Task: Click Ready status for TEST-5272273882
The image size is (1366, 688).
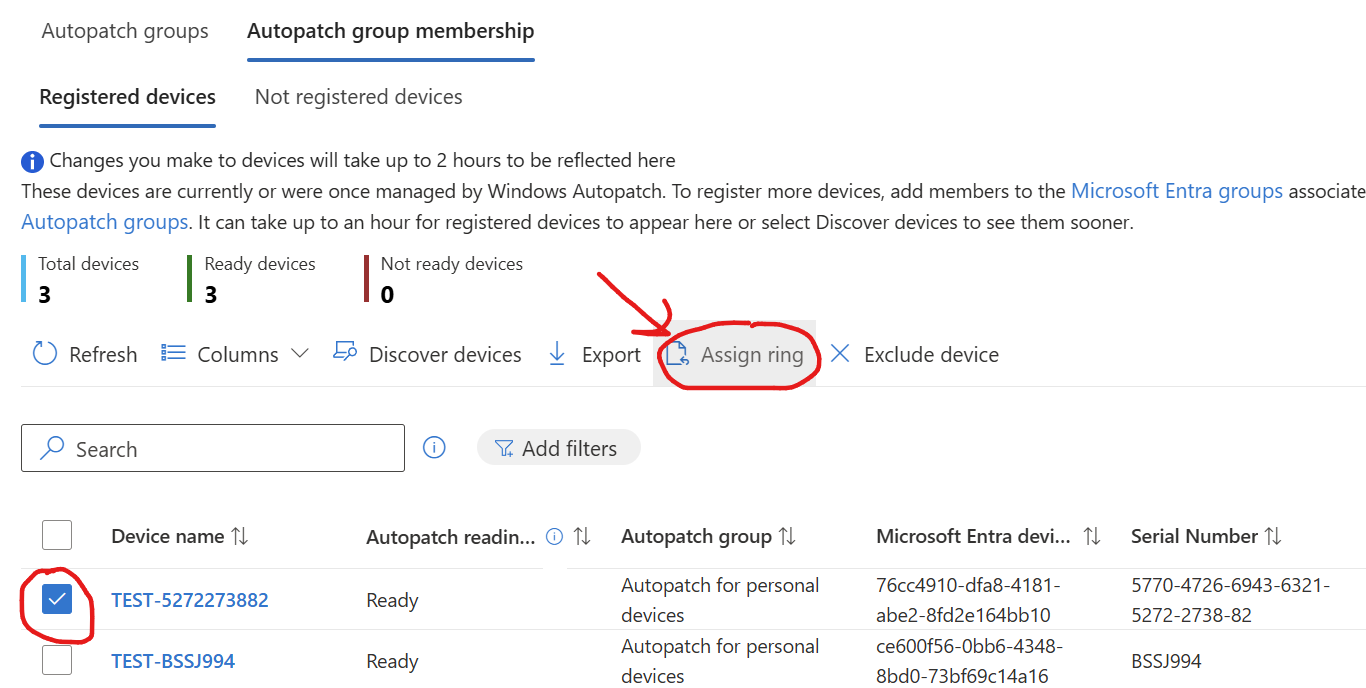Action: (x=392, y=600)
